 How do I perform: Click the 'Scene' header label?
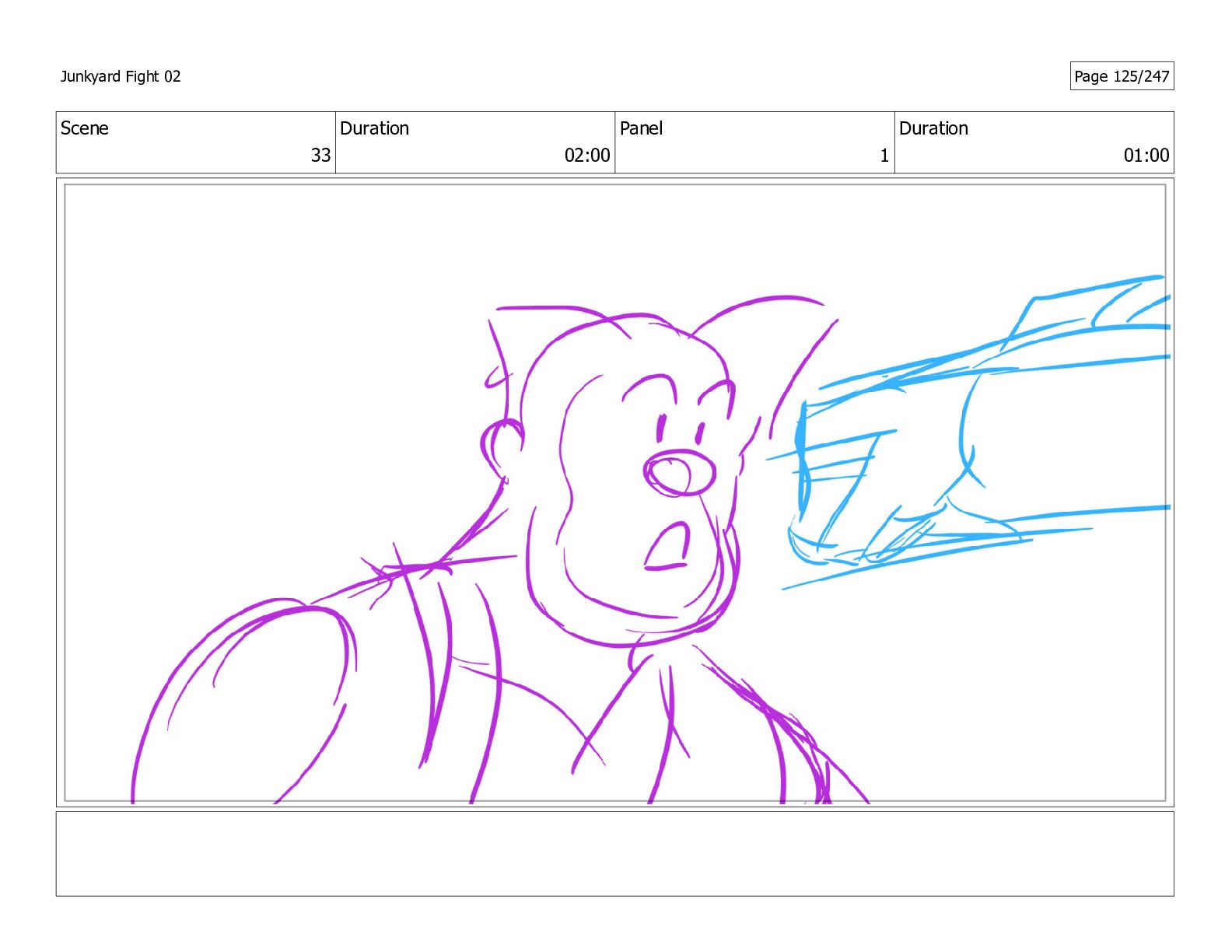85,128
